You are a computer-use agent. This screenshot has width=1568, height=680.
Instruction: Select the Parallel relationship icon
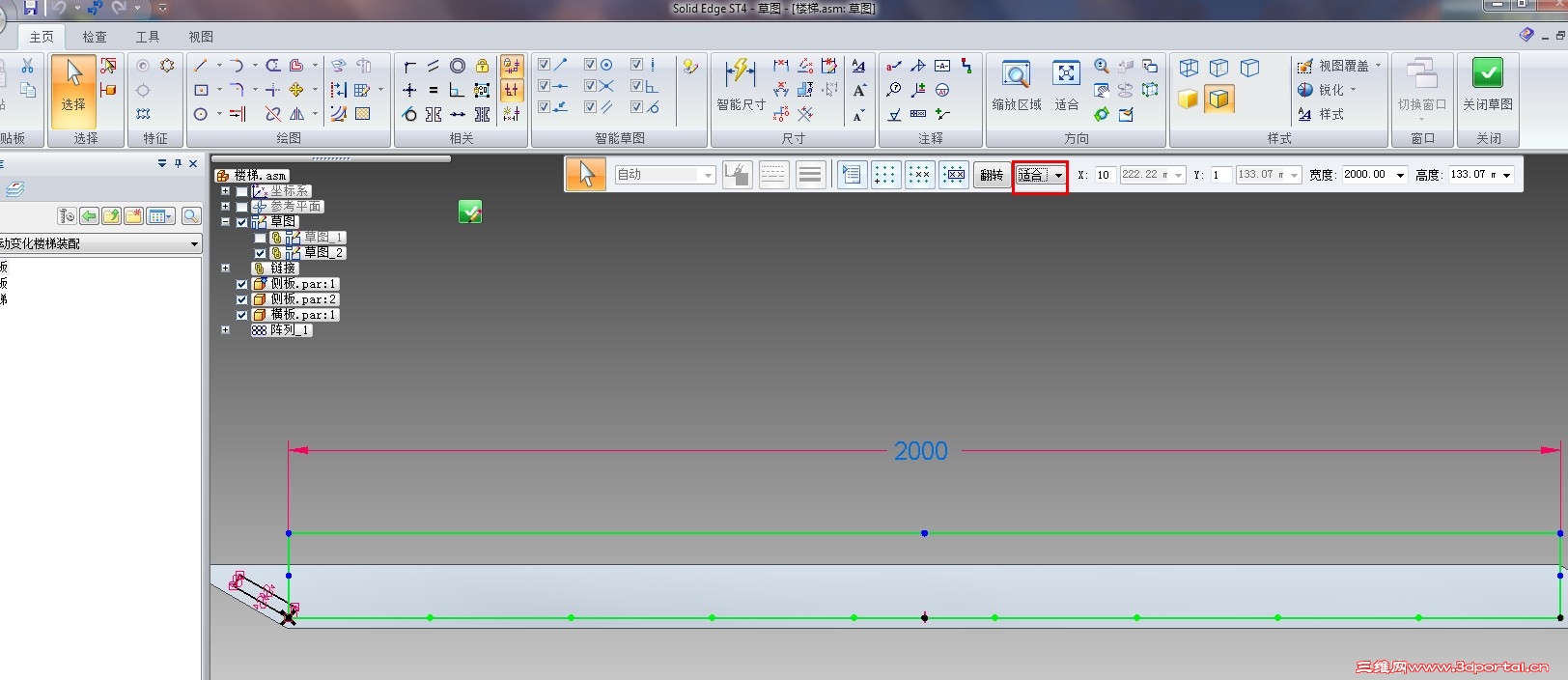pos(434,66)
